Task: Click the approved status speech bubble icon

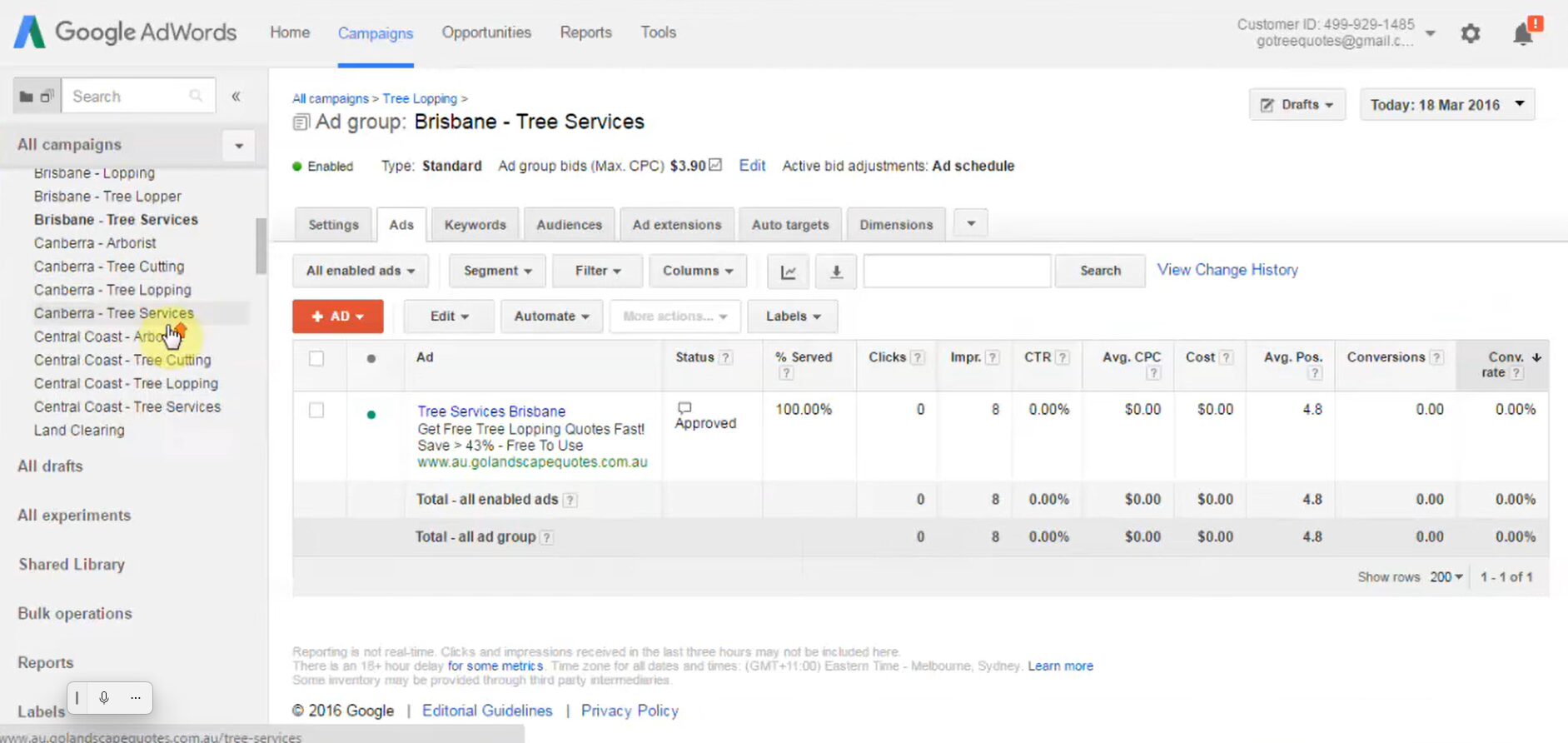Action: click(x=684, y=408)
